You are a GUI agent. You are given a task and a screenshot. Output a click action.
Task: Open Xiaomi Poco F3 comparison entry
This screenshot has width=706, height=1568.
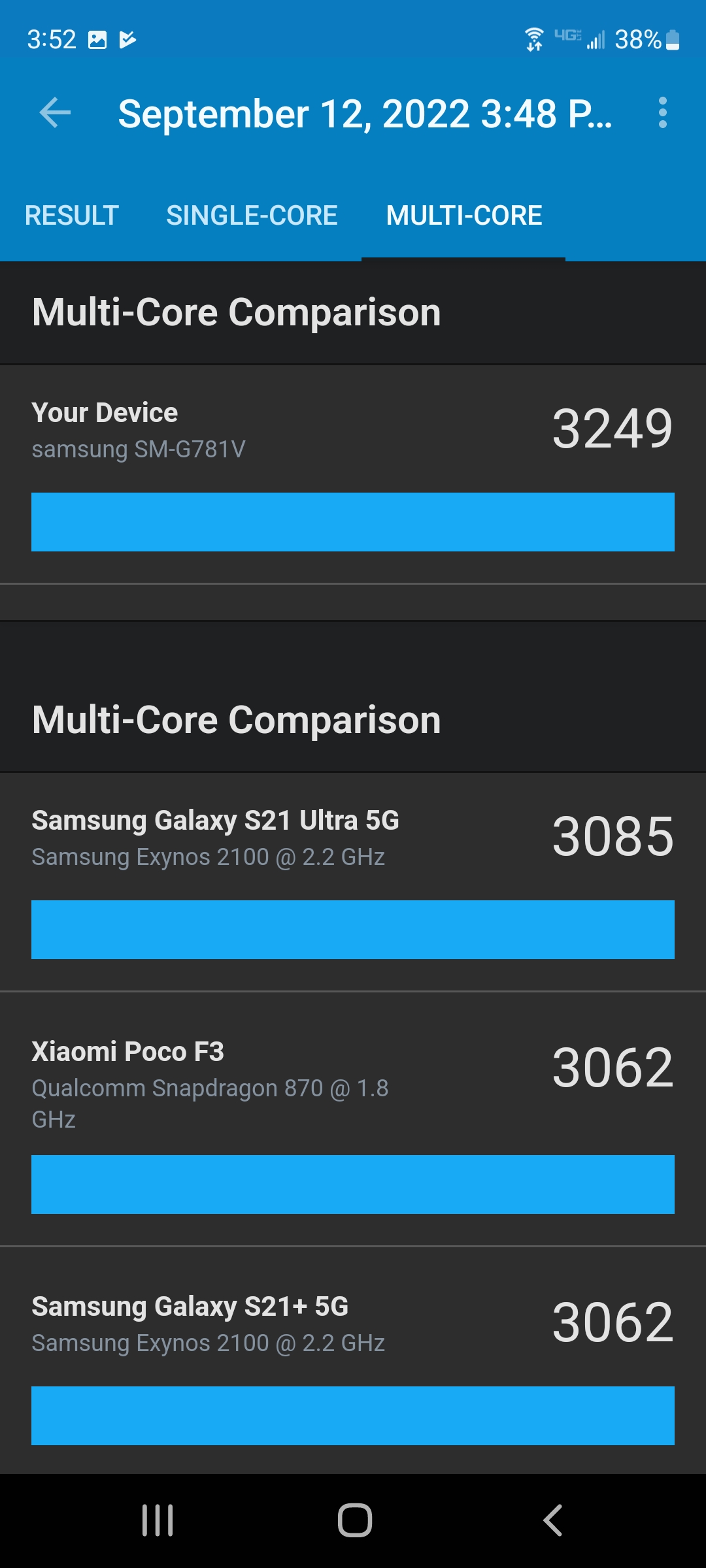click(x=353, y=1119)
